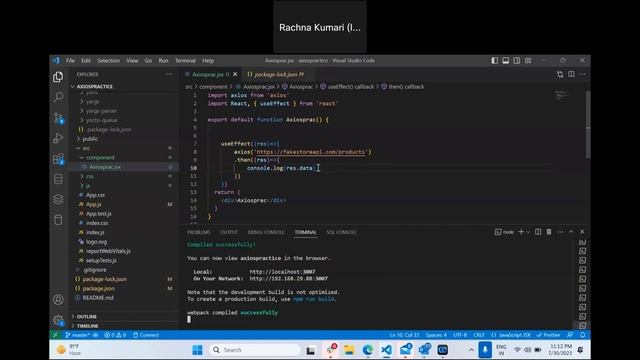Open the Windows Start menu
The image size is (640, 360).
(198, 350)
